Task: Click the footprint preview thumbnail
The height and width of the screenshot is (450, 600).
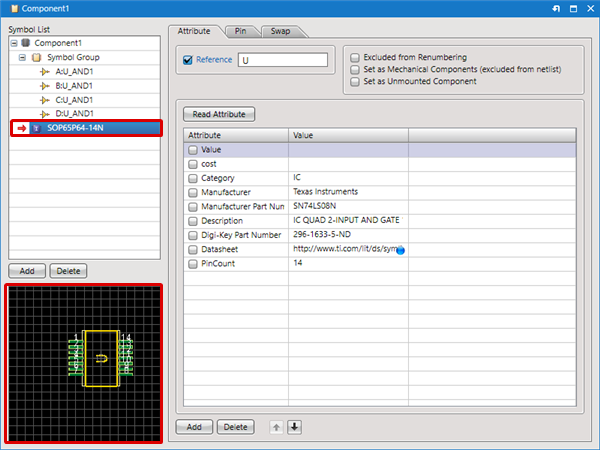Action: [x=84, y=364]
